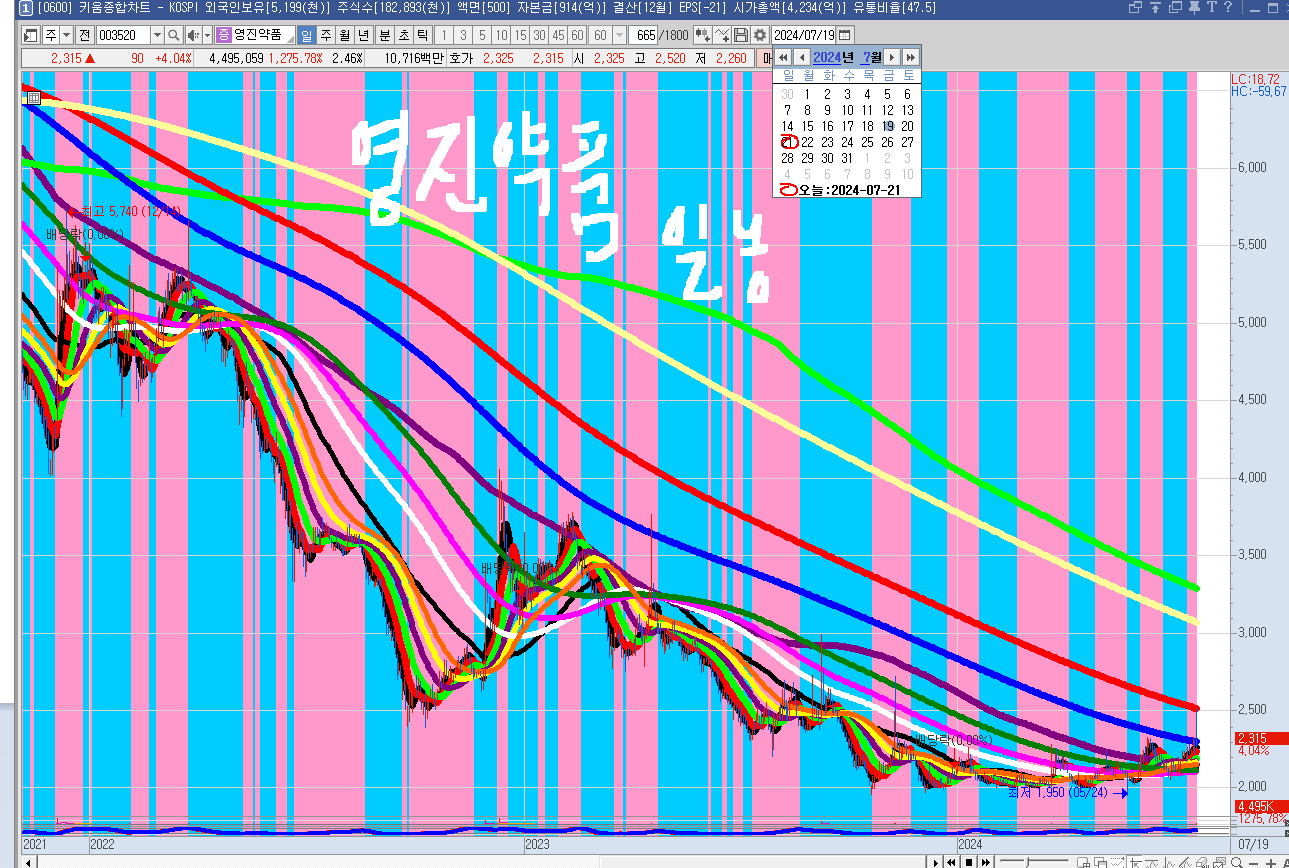Click the 3-minute interval button

pyautogui.click(x=464, y=35)
